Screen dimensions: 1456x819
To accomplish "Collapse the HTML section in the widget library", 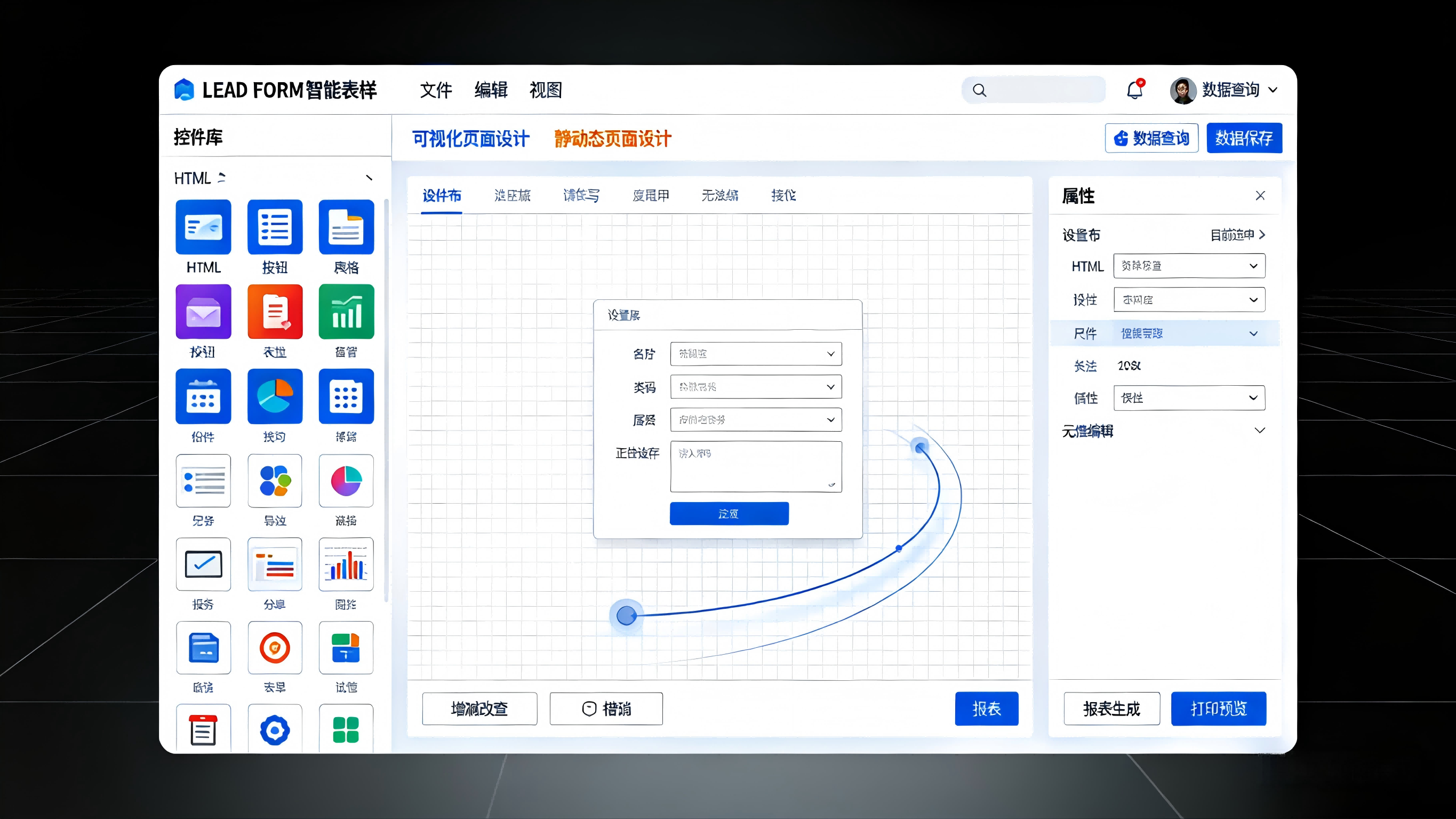I will [369, 178].
